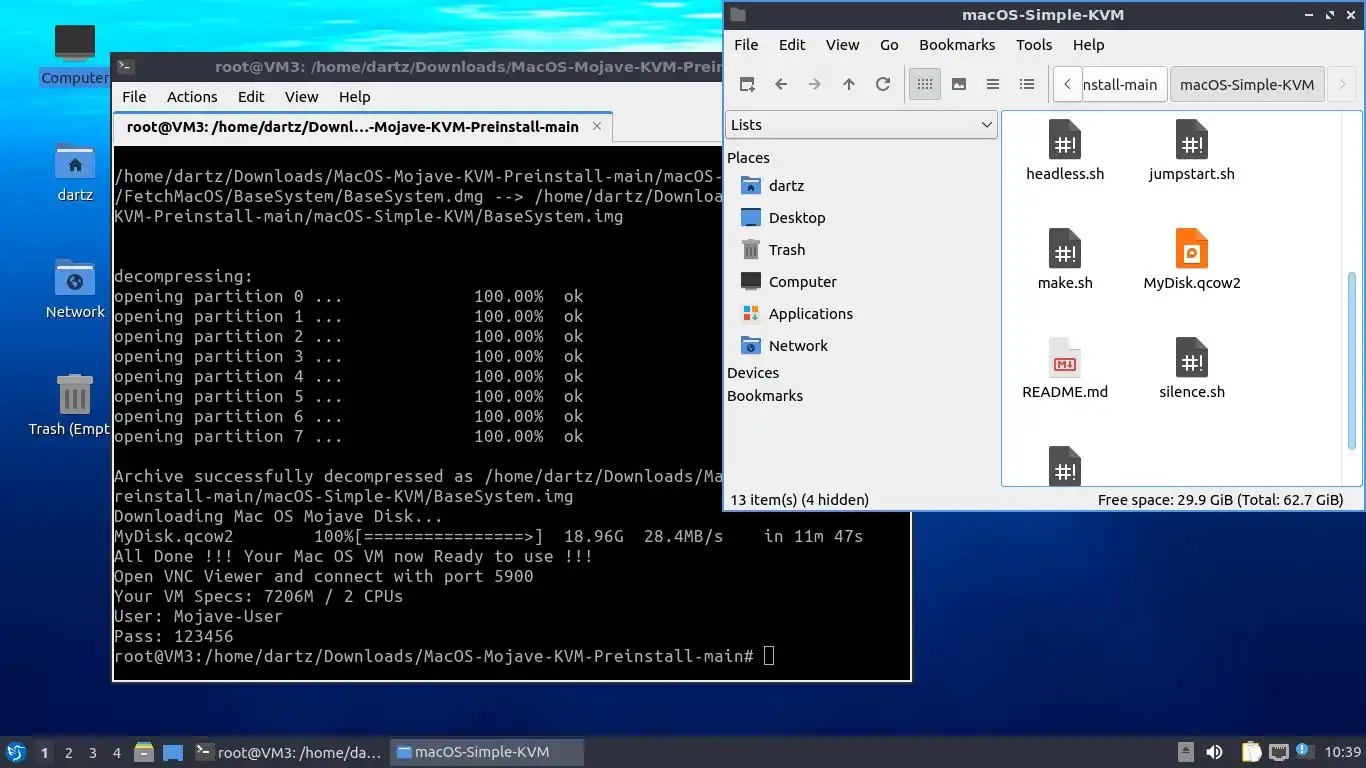Open Actions menu in terminal window
This screenshot has width=1366, height=768.
click(x=192, y=97)
